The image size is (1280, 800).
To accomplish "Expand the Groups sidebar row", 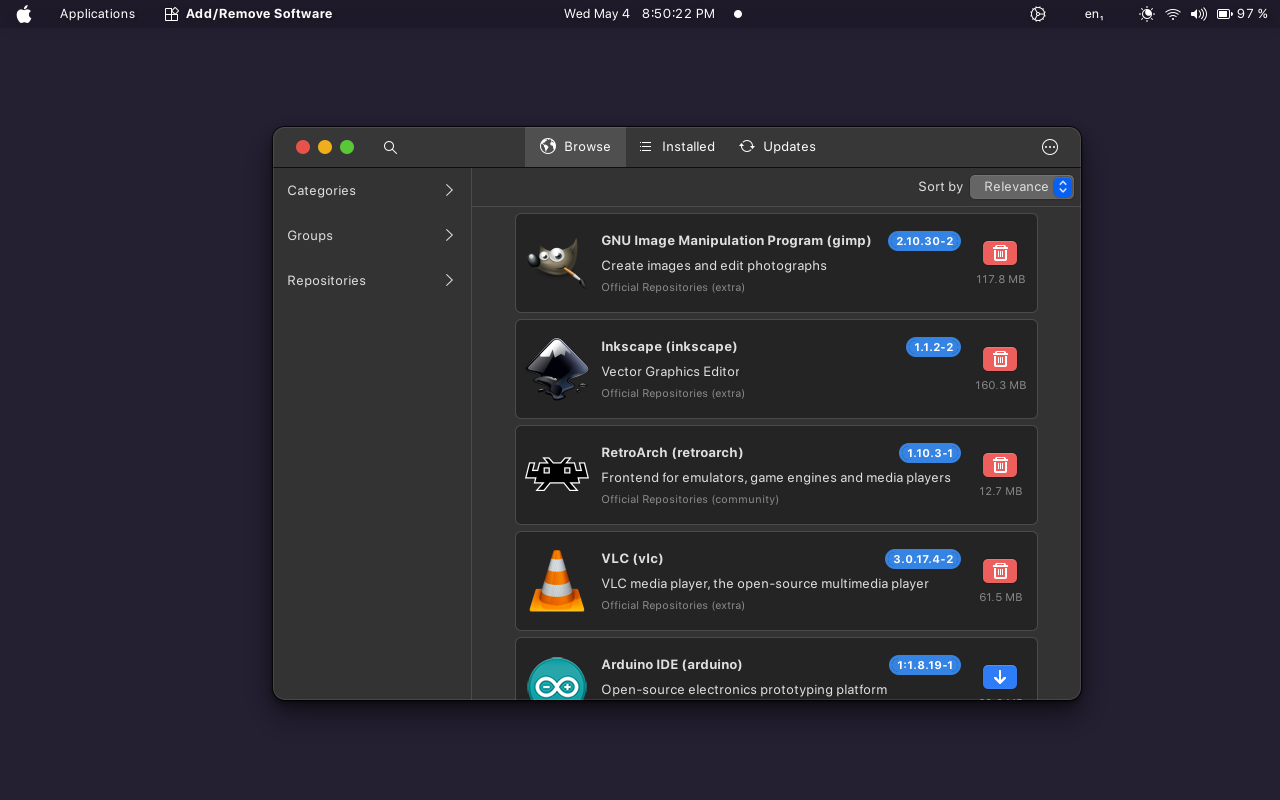I will 372,235.
